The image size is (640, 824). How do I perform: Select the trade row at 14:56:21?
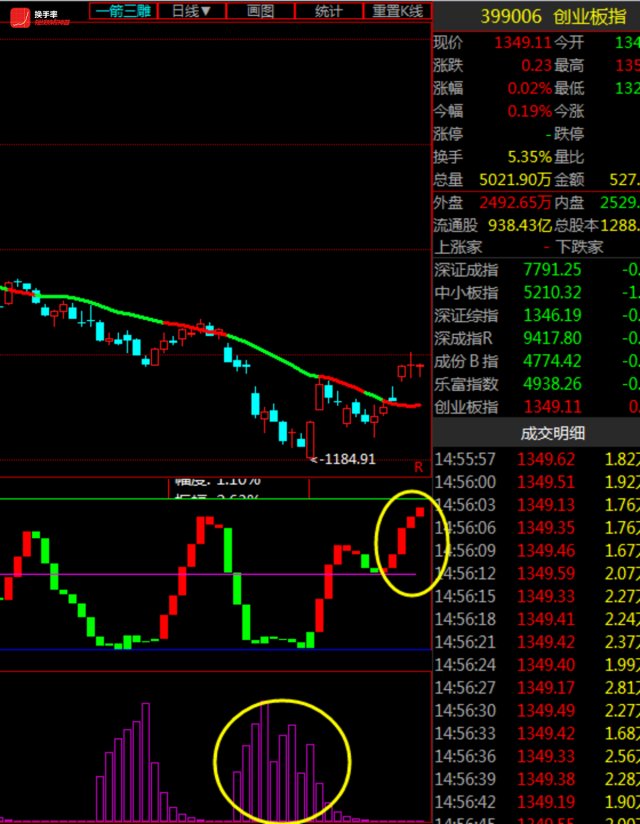tap(536, 642)
